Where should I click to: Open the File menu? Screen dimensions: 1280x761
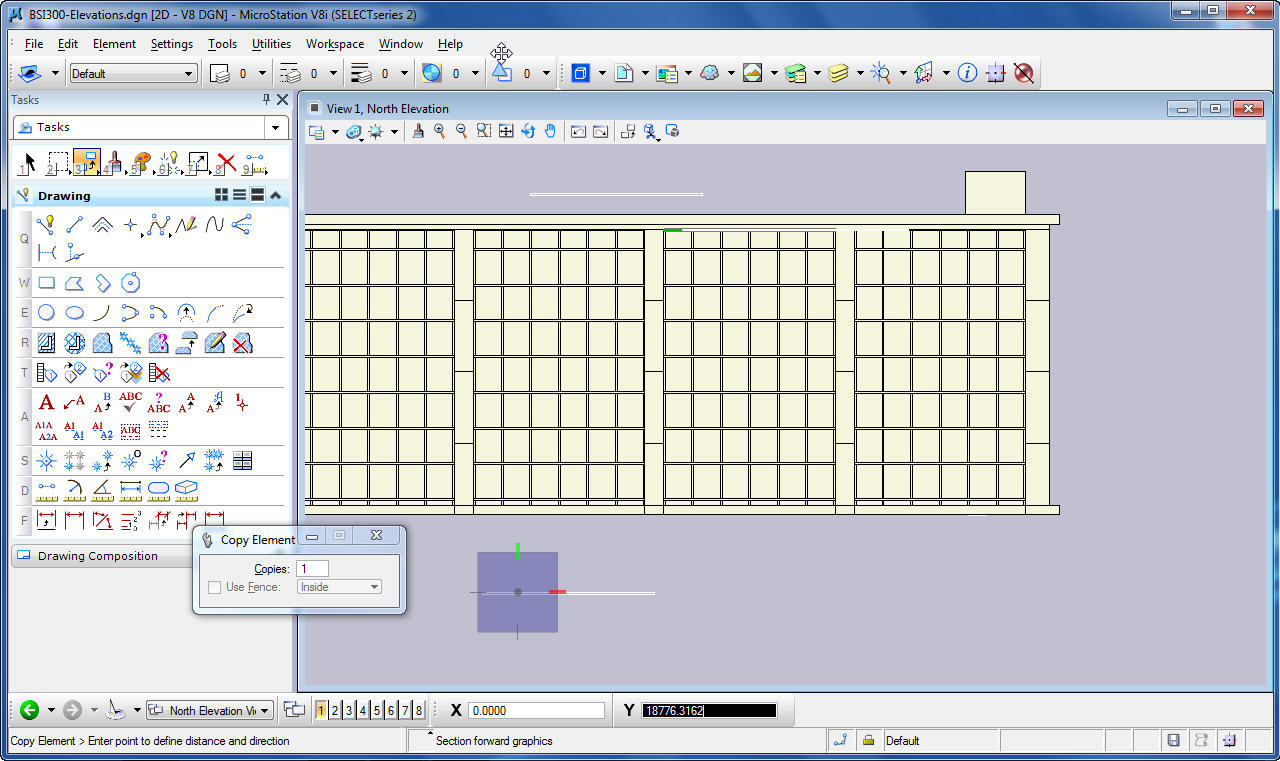34,44
